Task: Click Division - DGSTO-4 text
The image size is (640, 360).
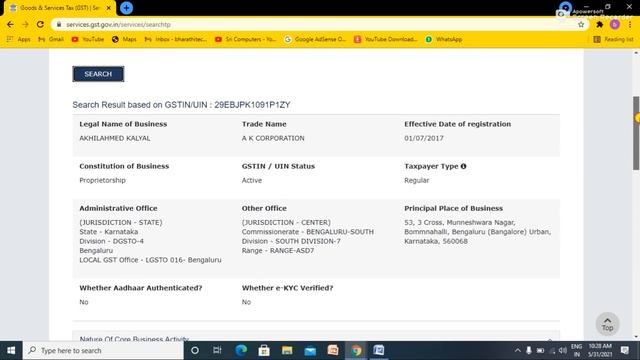Action: tap(111, 241)
